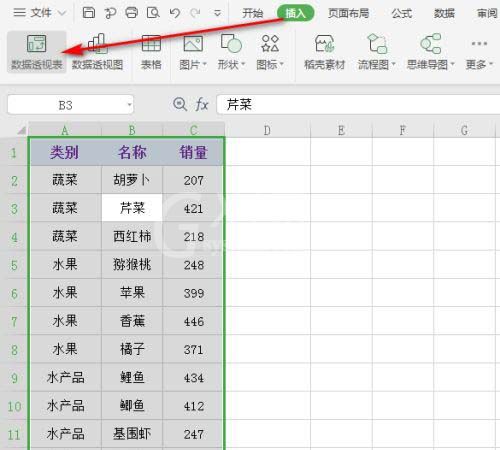Click the Undo arrow icon

175,13
